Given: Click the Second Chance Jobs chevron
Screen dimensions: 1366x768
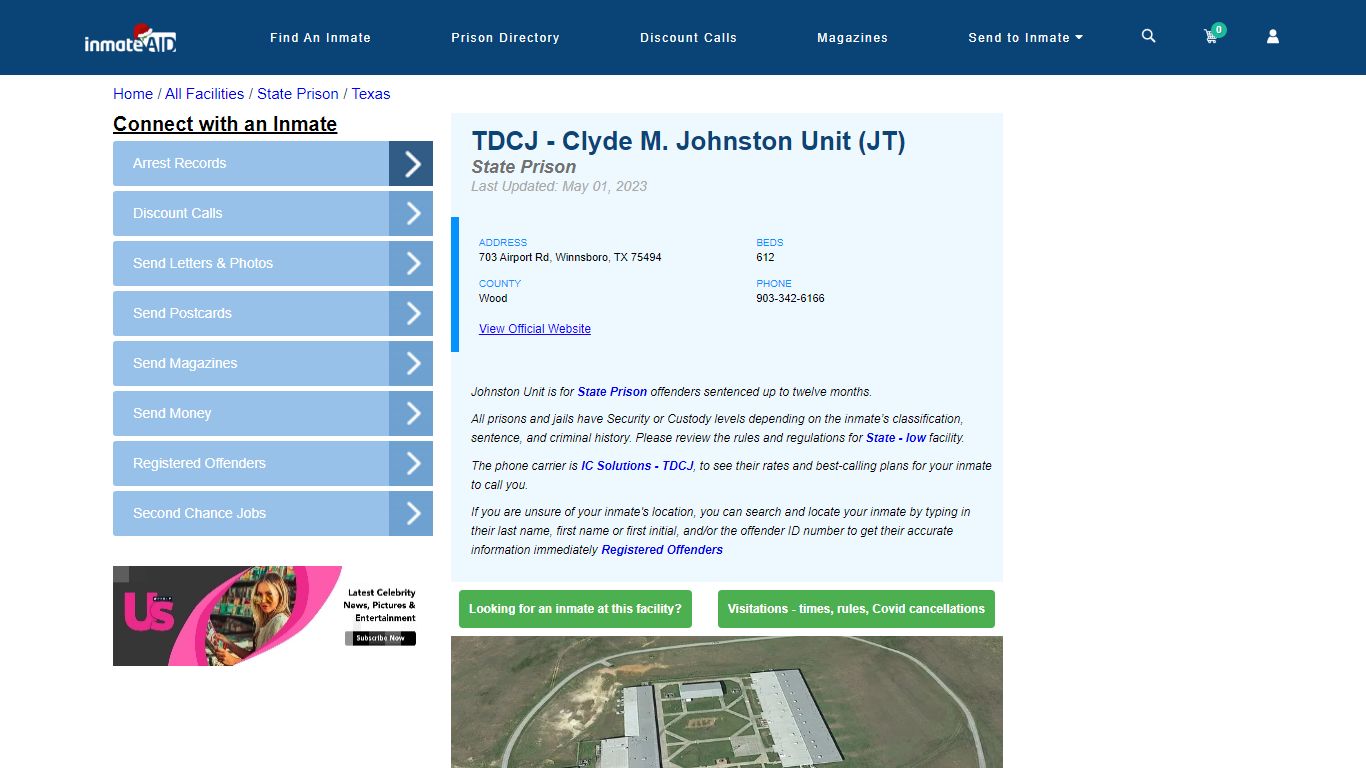Looking at the screenshot, I should [x=411, y=513].
